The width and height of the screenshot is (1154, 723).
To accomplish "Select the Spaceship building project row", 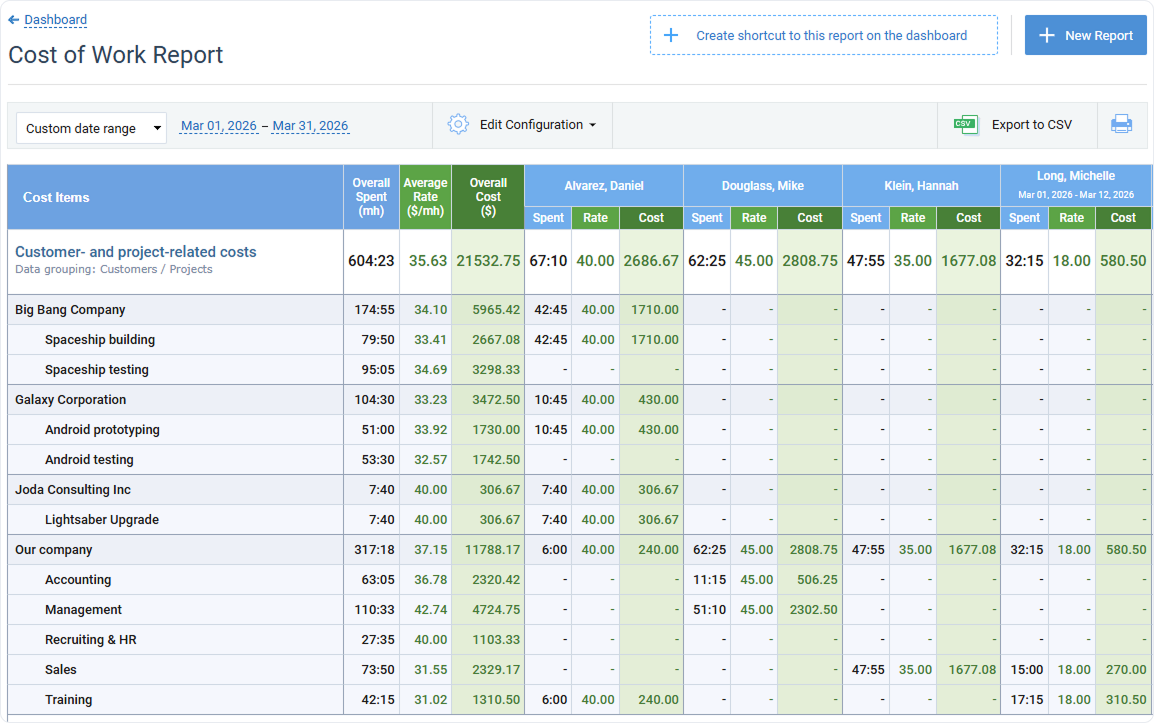I will [99, 340].
